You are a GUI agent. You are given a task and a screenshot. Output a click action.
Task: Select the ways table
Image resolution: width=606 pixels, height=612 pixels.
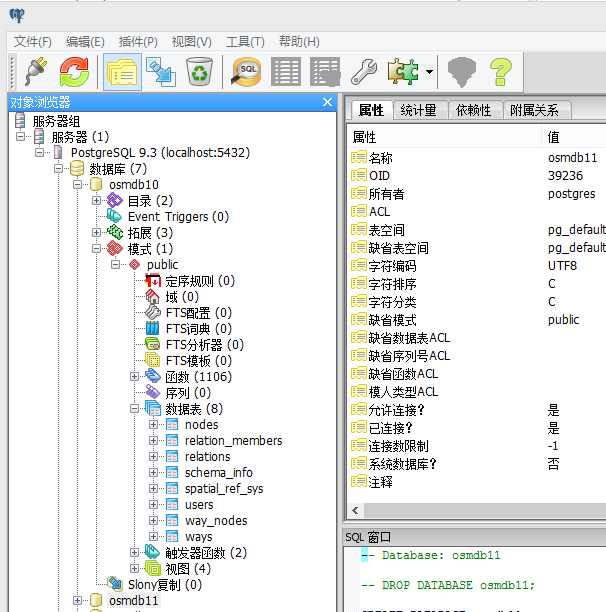tap(199, 537)
